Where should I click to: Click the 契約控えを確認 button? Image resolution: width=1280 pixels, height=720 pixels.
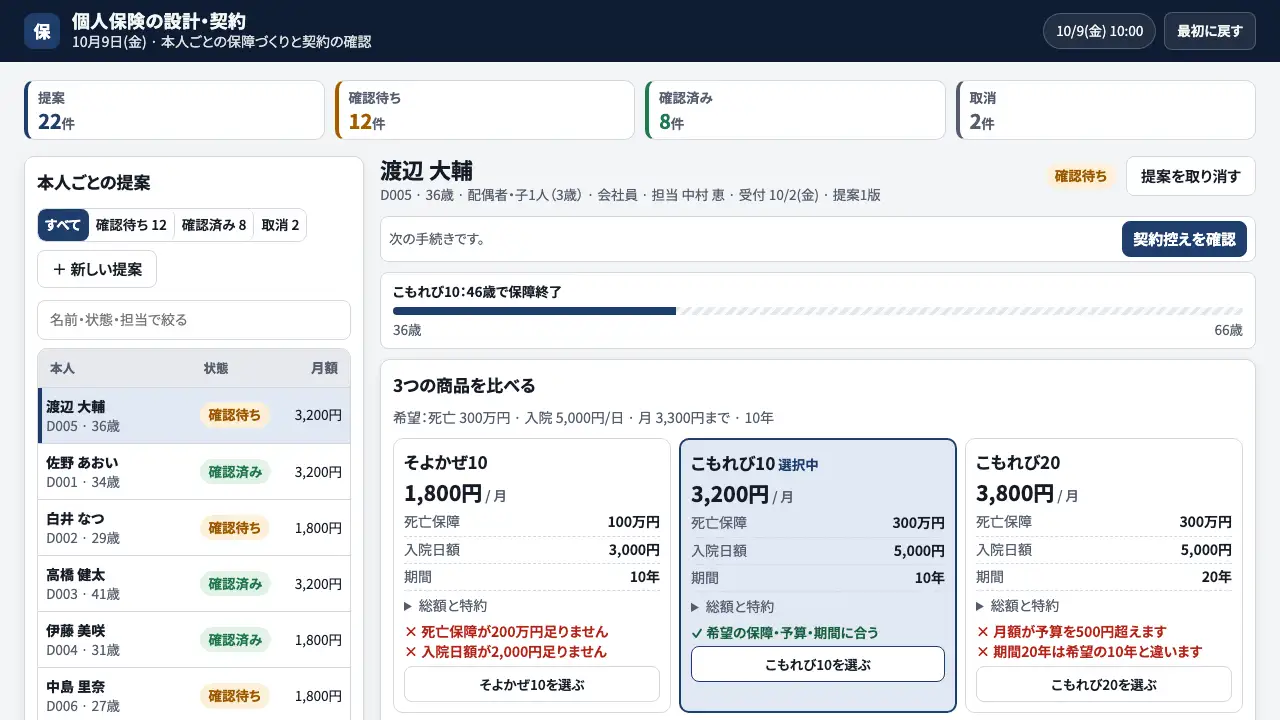tap(1184, 239)
